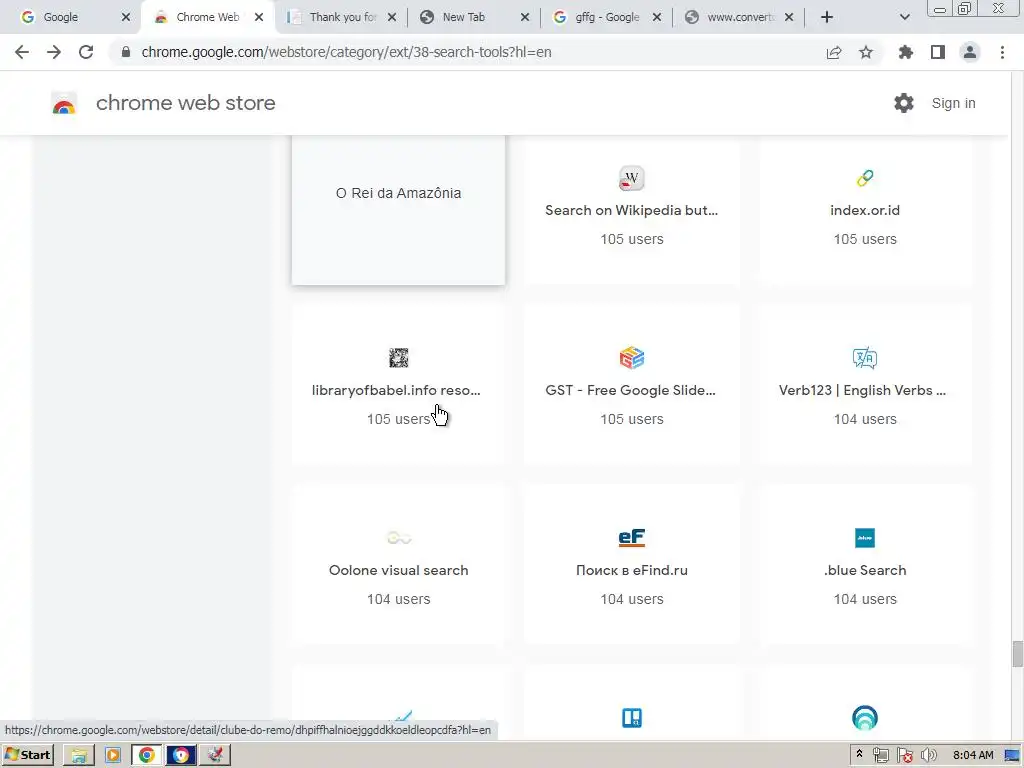1024x768 pixels.
Task: Show hidden tray icons arrow
Action: click(859, 754)
